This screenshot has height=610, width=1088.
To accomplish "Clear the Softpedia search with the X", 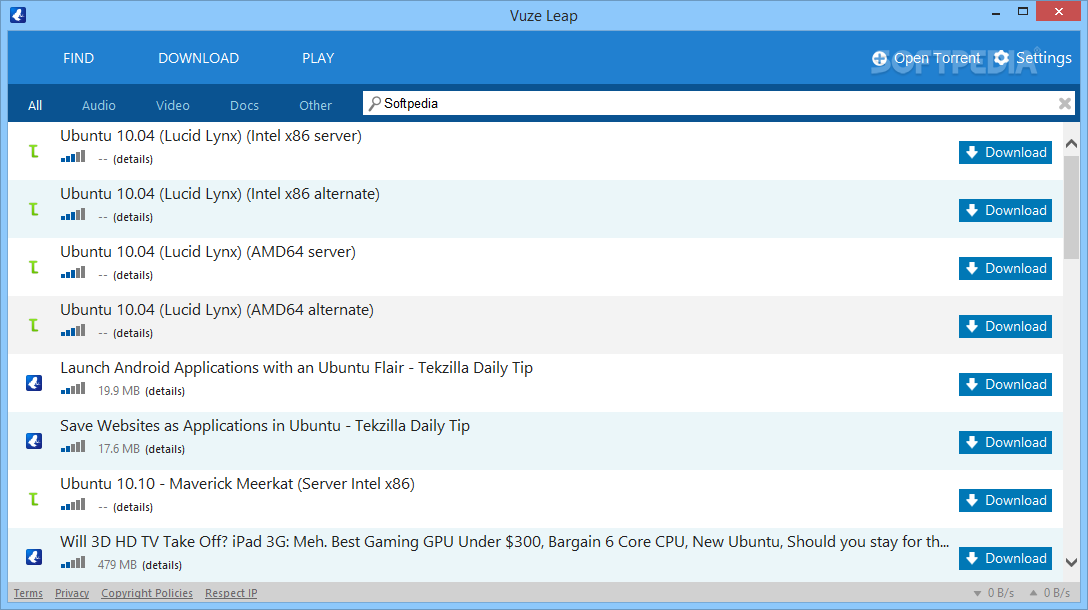I will pos(1064,103).
